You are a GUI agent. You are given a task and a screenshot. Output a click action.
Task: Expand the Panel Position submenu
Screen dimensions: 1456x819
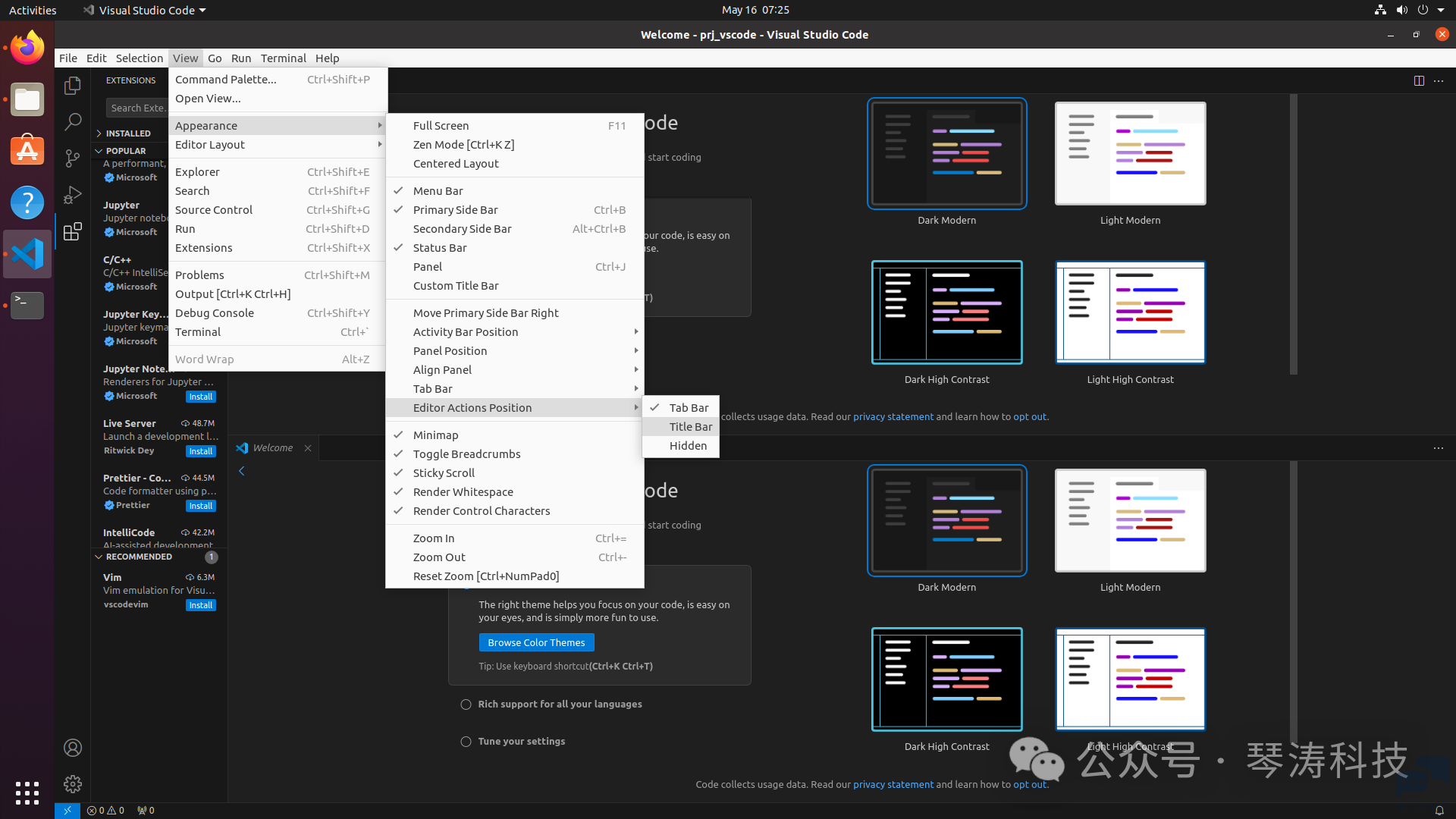[x=515, y=351]
